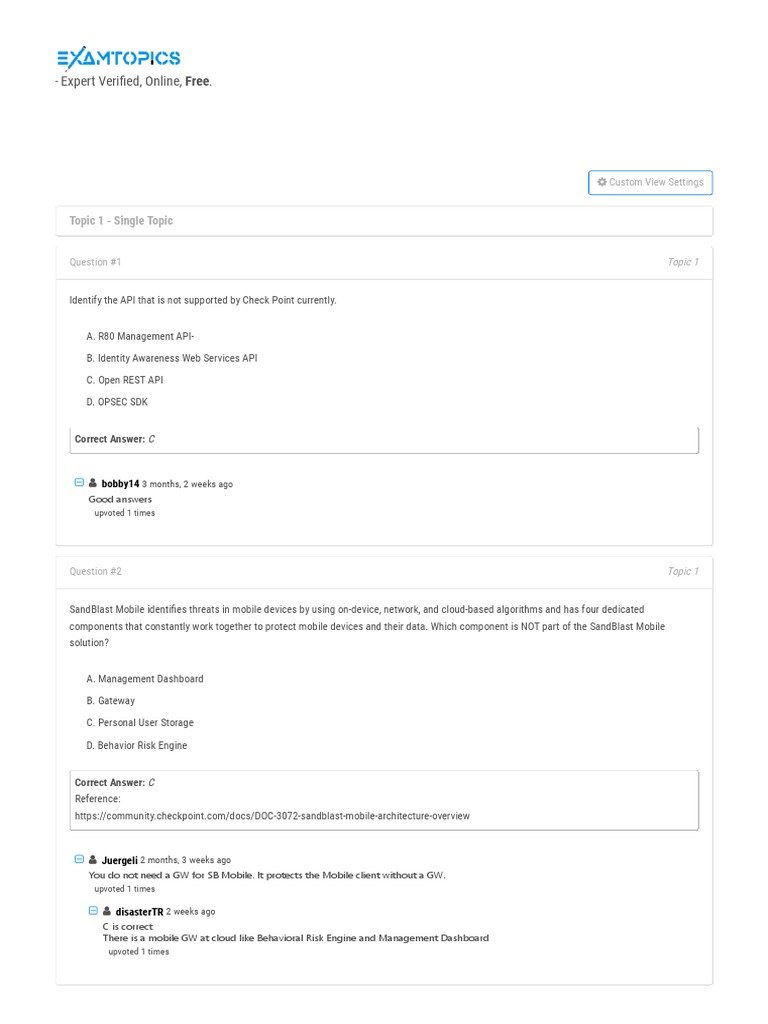The width and height of the screenshot is (768, 1024).
Task: Open Juergeli's user profile name
Action: coord(120,860)
